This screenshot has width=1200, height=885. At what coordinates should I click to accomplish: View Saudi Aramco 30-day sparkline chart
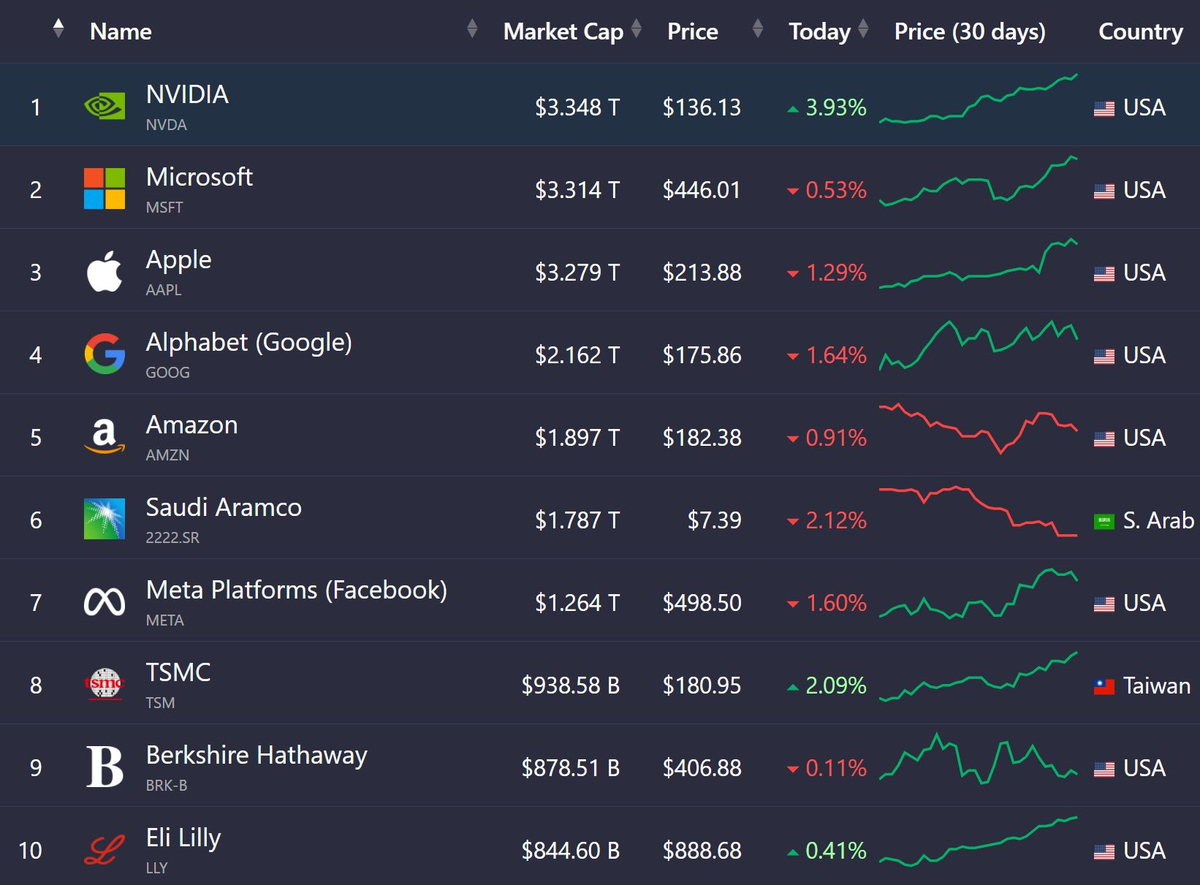(x=978, y=511)
